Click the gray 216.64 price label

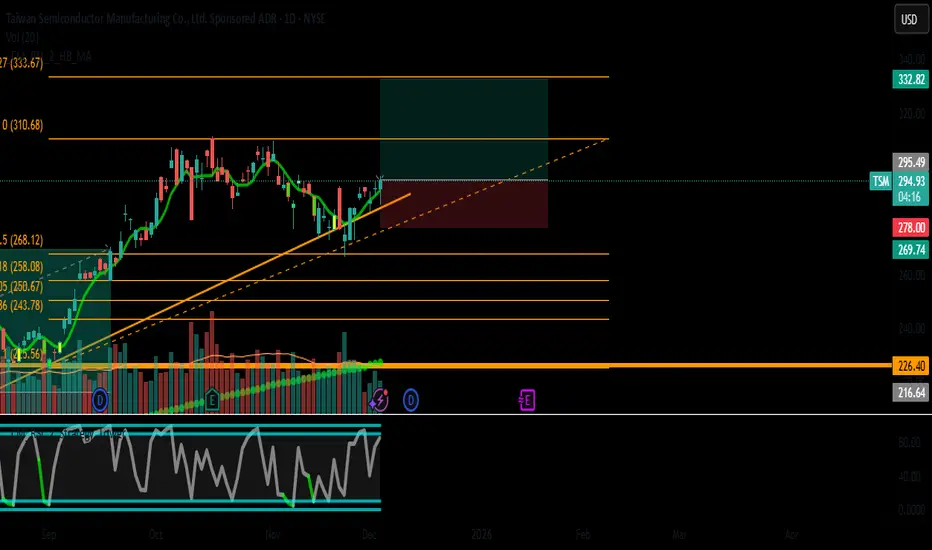[x=911, y=392]
